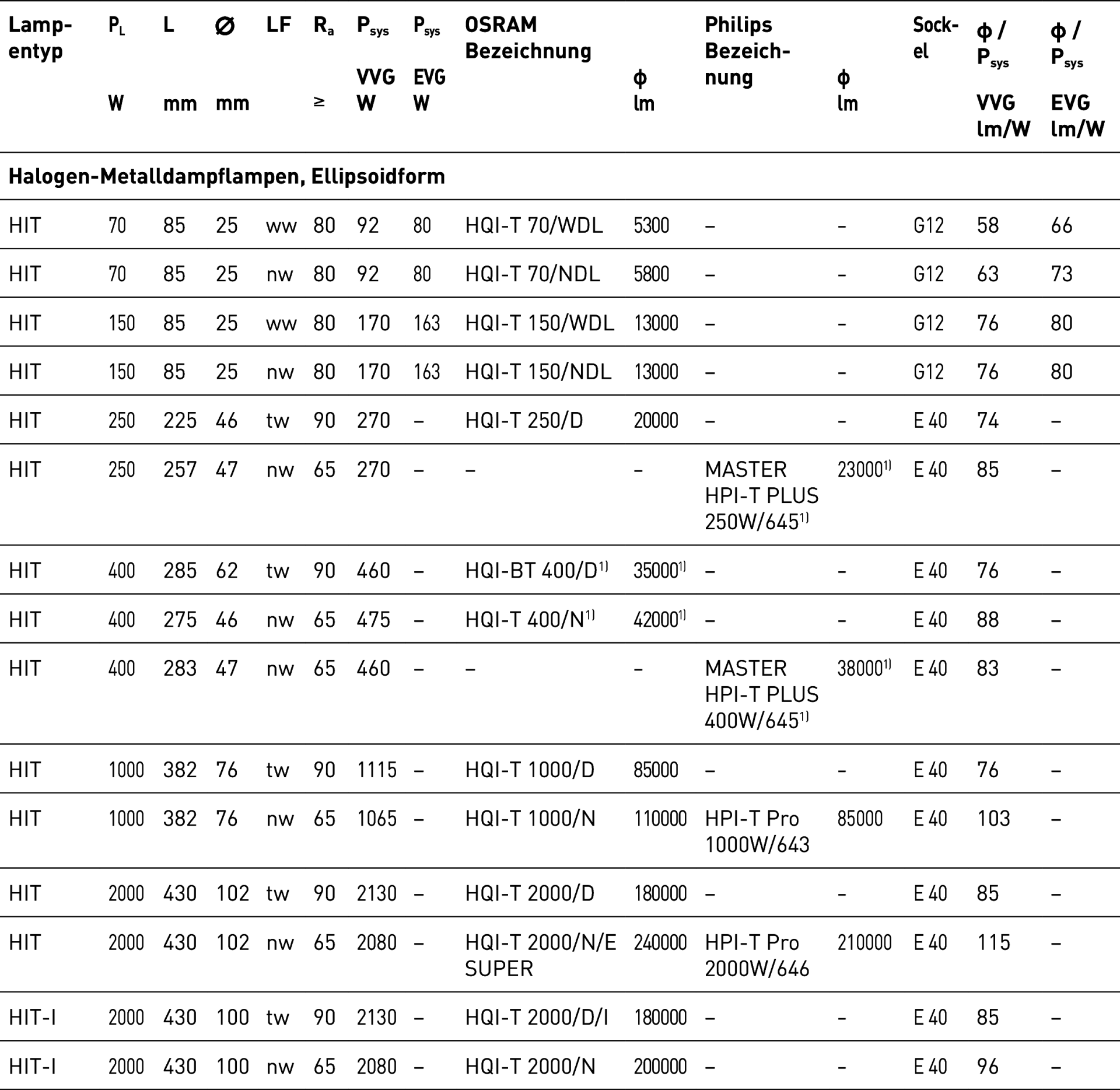
Task: Click the 'Halogen-Metalldampflampen, Ellipsoidform' section heading
Action: [227, 176]
